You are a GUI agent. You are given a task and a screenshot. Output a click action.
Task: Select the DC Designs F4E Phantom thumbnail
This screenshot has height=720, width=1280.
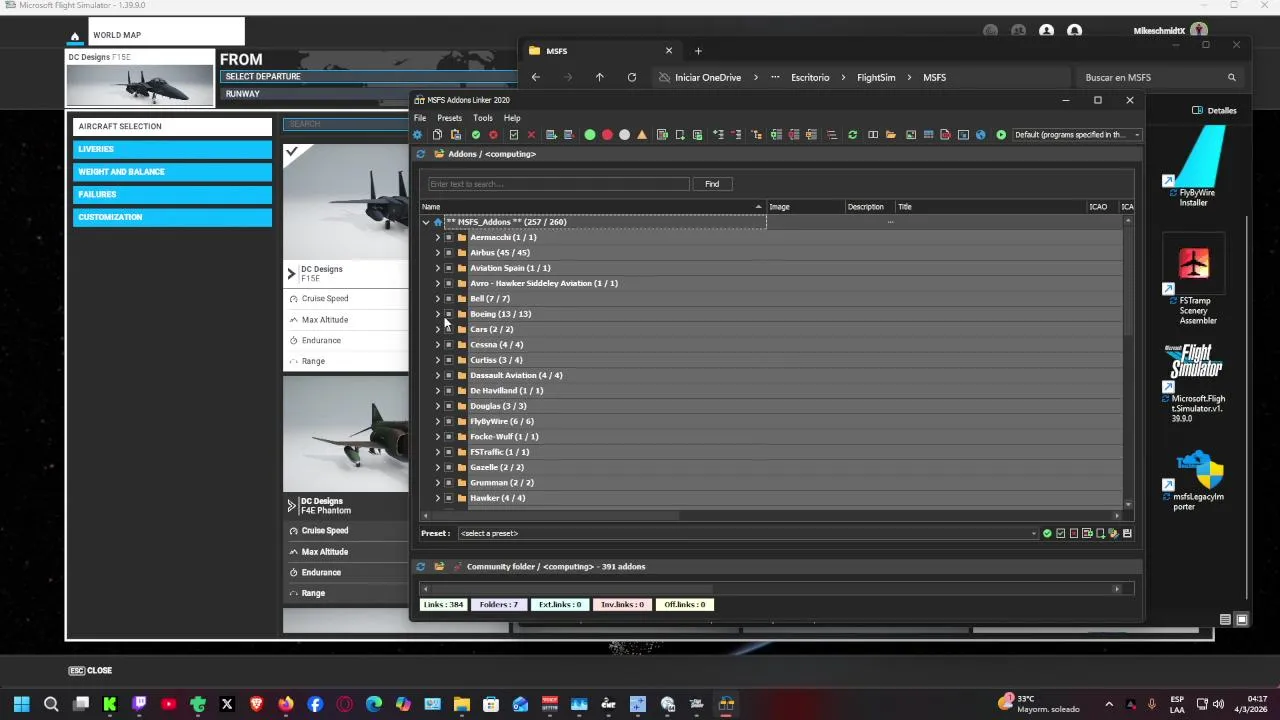pyautogui.click(x=346, y=434)
